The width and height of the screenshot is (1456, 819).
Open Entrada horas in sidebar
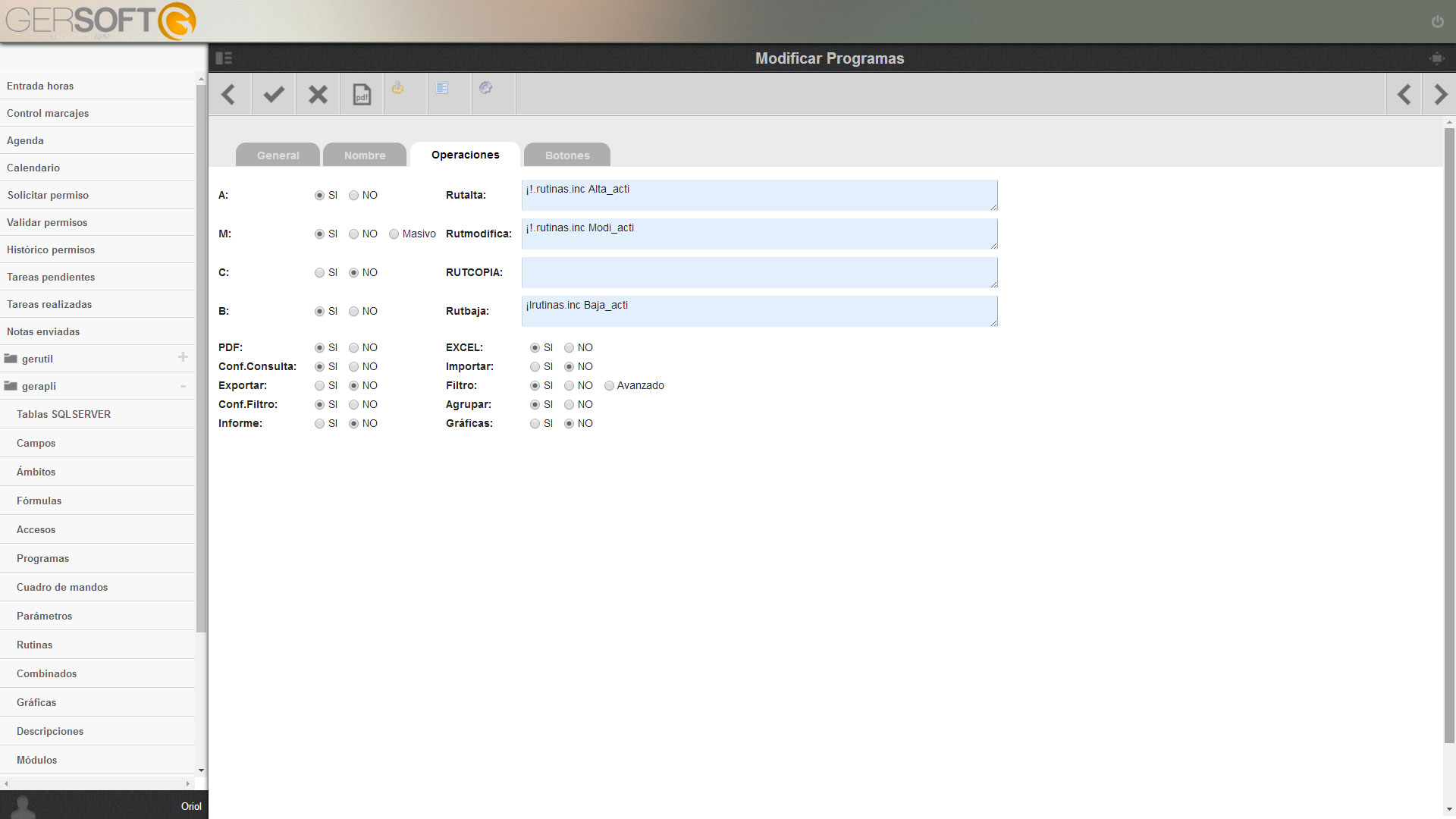98,86
